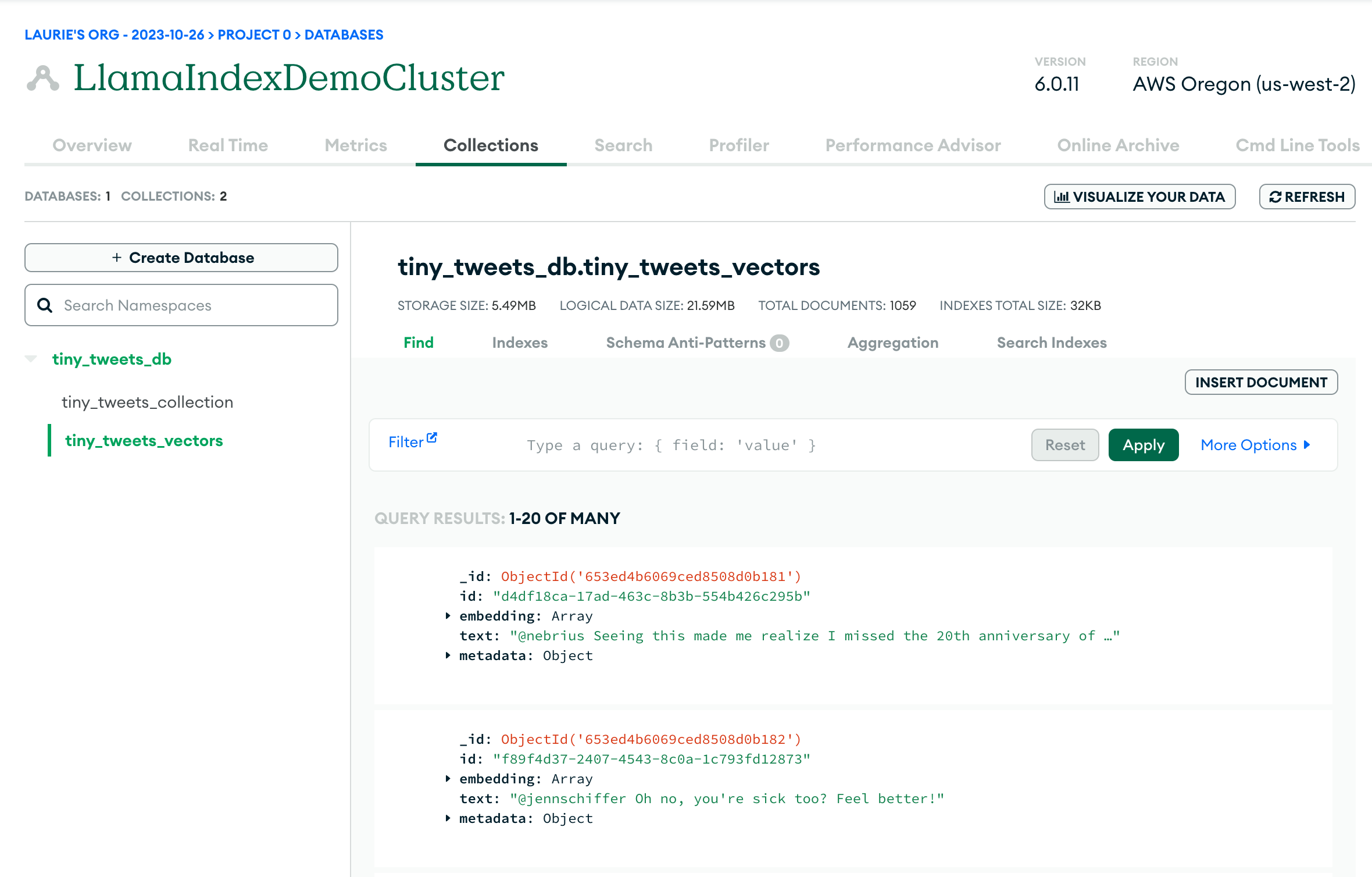This screenshot has width=1372, height=877.
Task: Click the cluster icon beside LlamaIndexDemoCluster
Action: (x=42, y=79)
